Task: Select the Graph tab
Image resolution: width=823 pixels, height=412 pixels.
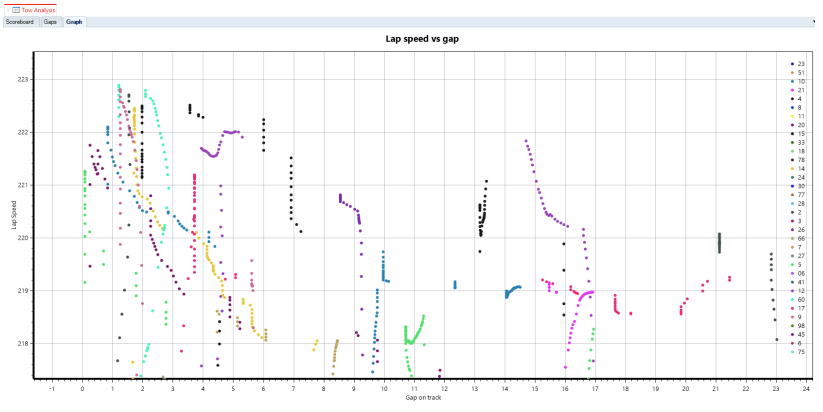Action: [74, 22]
